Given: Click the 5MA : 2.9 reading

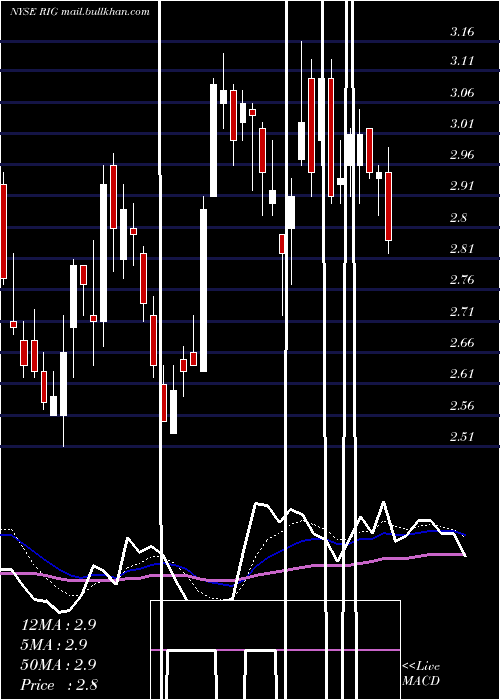Looking at the screenshot, I should 54,645.
